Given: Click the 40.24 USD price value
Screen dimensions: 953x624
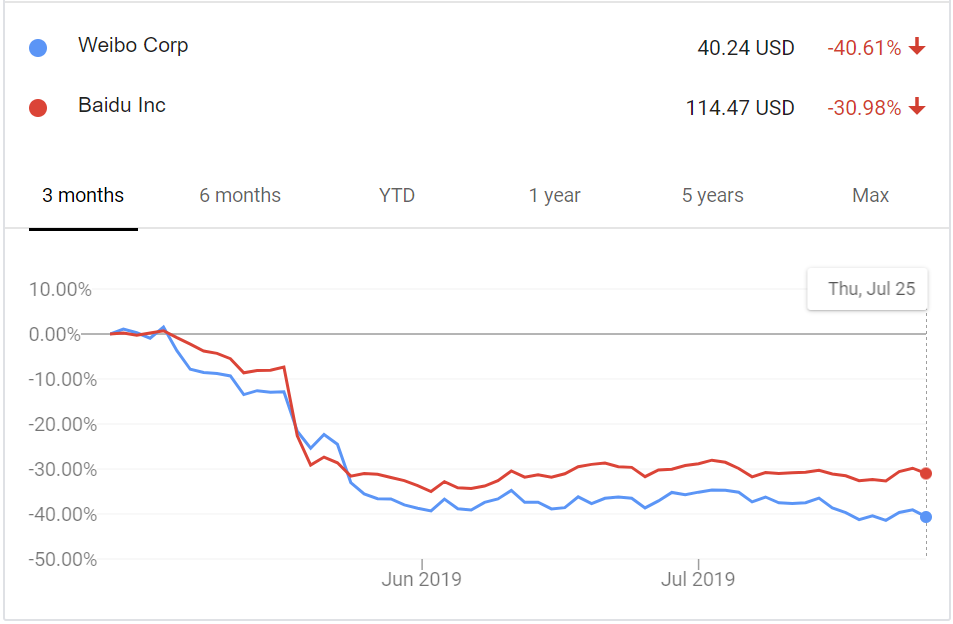Looking at the screenshot, I should point(746,48).
